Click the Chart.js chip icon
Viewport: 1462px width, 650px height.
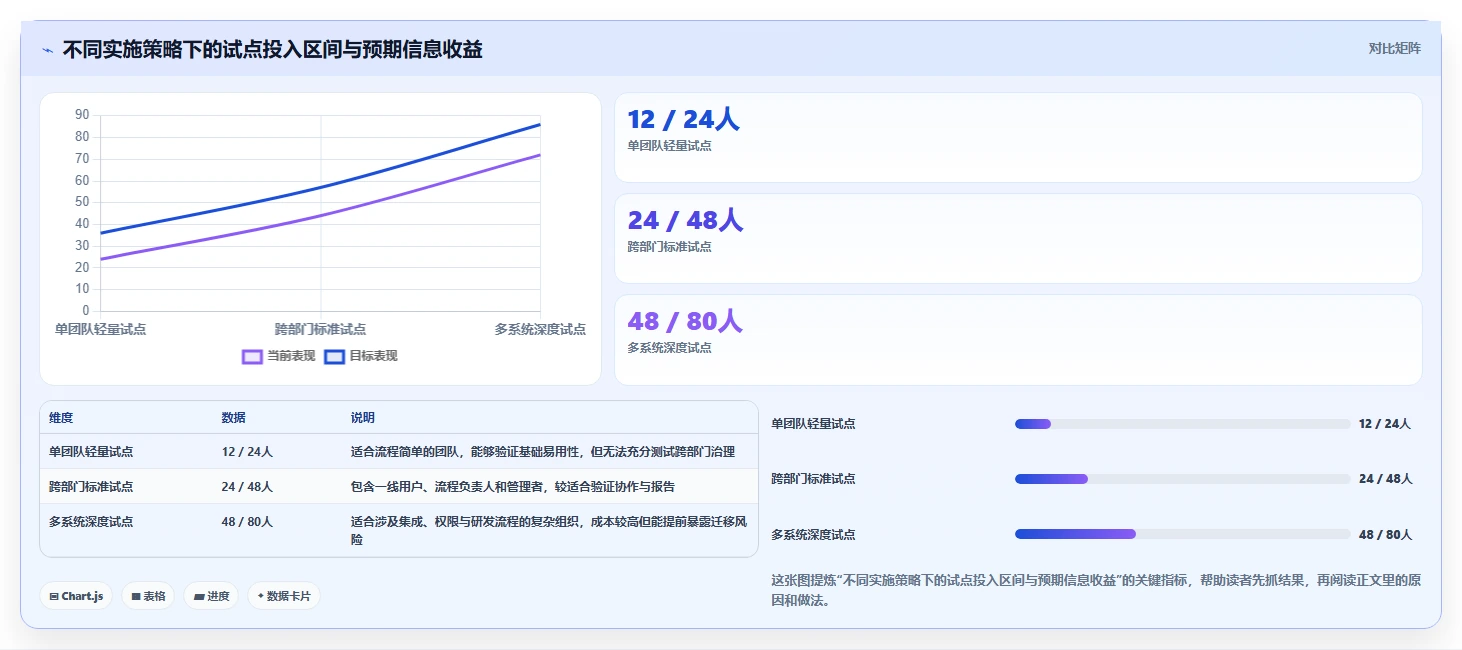click(54, 596)
